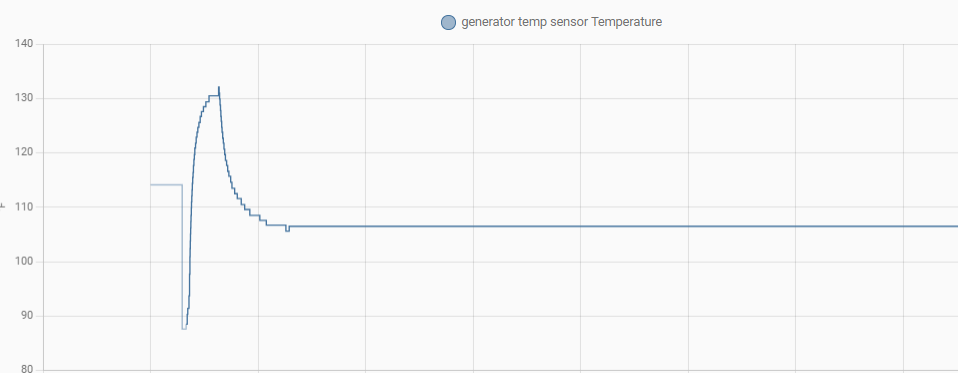Select the lowest point of the faded line
The width and height of the screenshot is (958, 373).
(184, 329)
